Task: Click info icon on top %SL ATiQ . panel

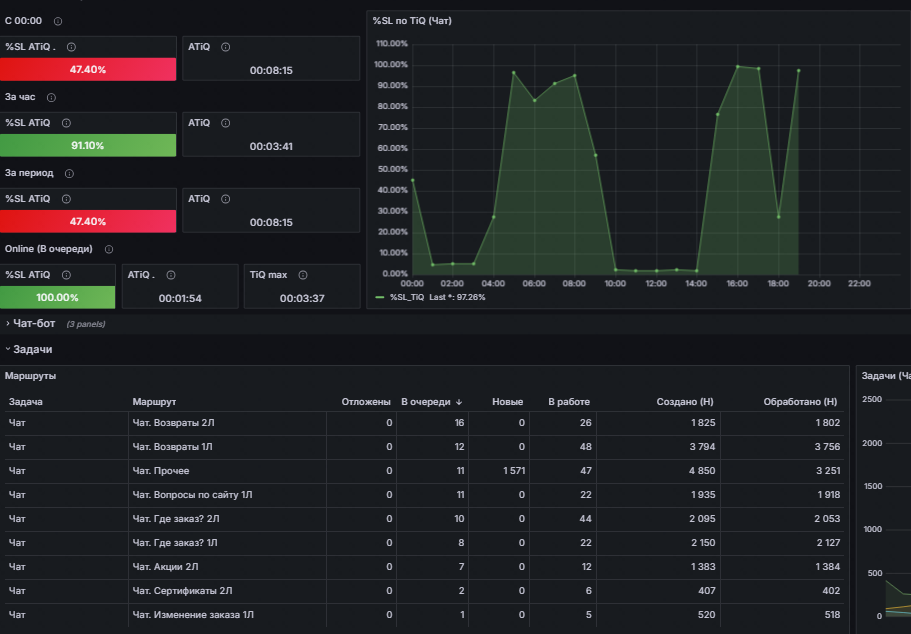Action: coord(71,47)
